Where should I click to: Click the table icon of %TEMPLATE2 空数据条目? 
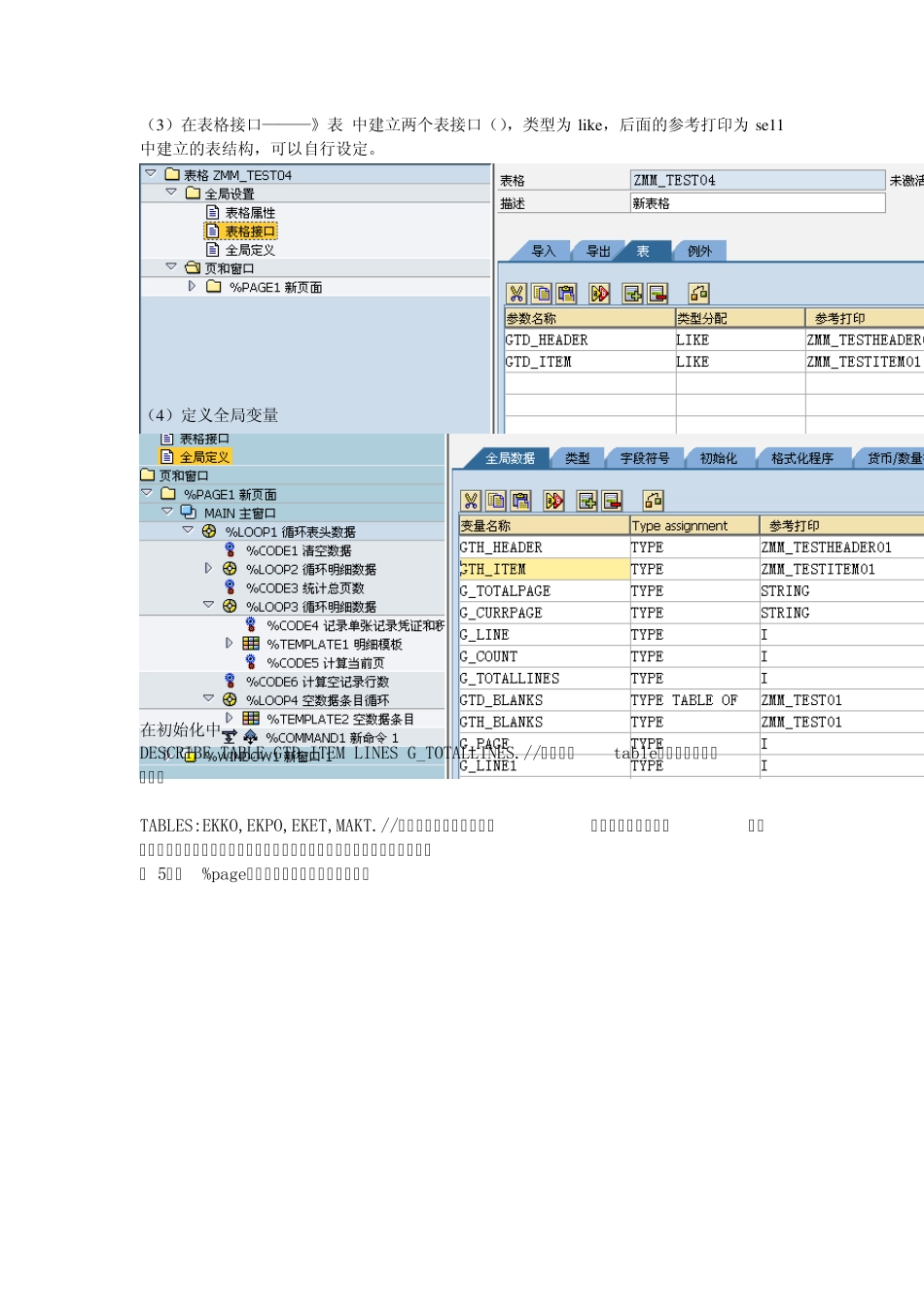(251, 719)
